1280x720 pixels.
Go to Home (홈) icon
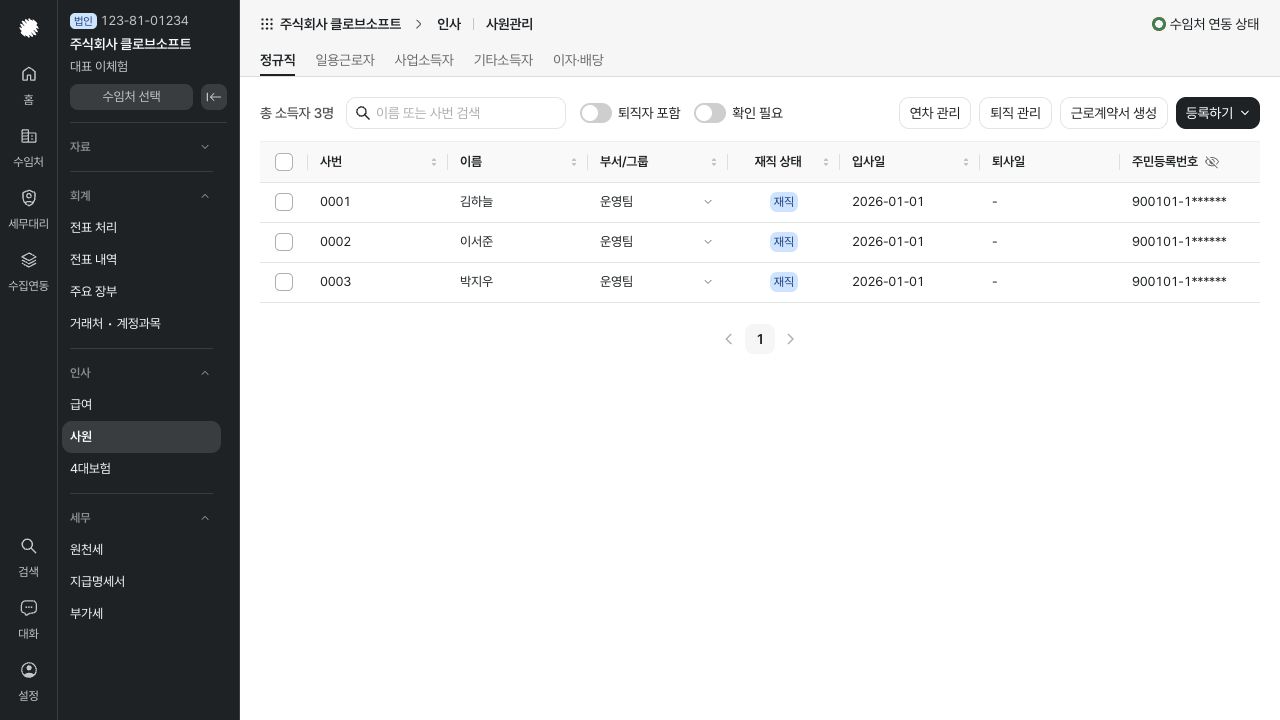point(29,74)
